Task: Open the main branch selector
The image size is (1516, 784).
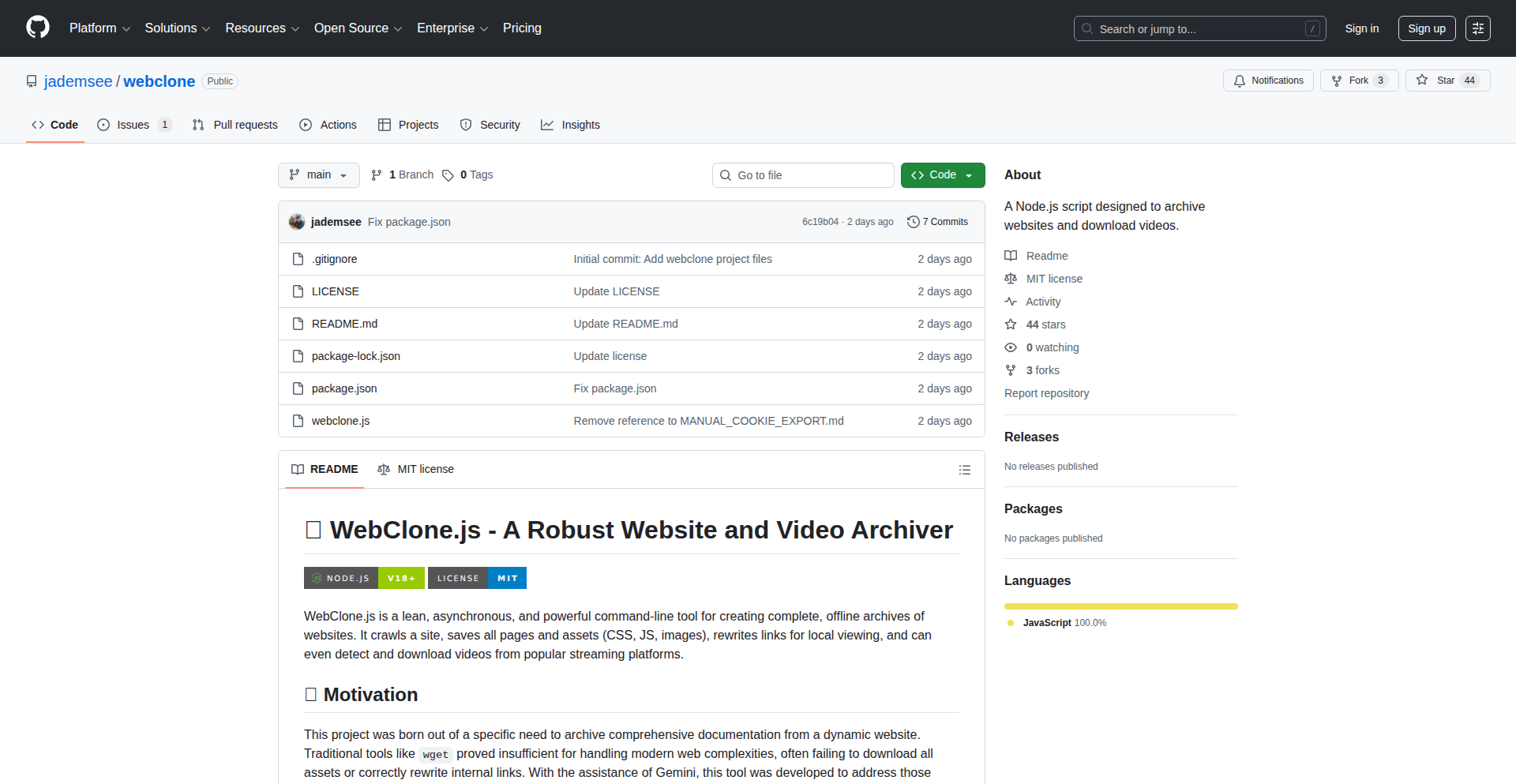Action: [318, 174]
